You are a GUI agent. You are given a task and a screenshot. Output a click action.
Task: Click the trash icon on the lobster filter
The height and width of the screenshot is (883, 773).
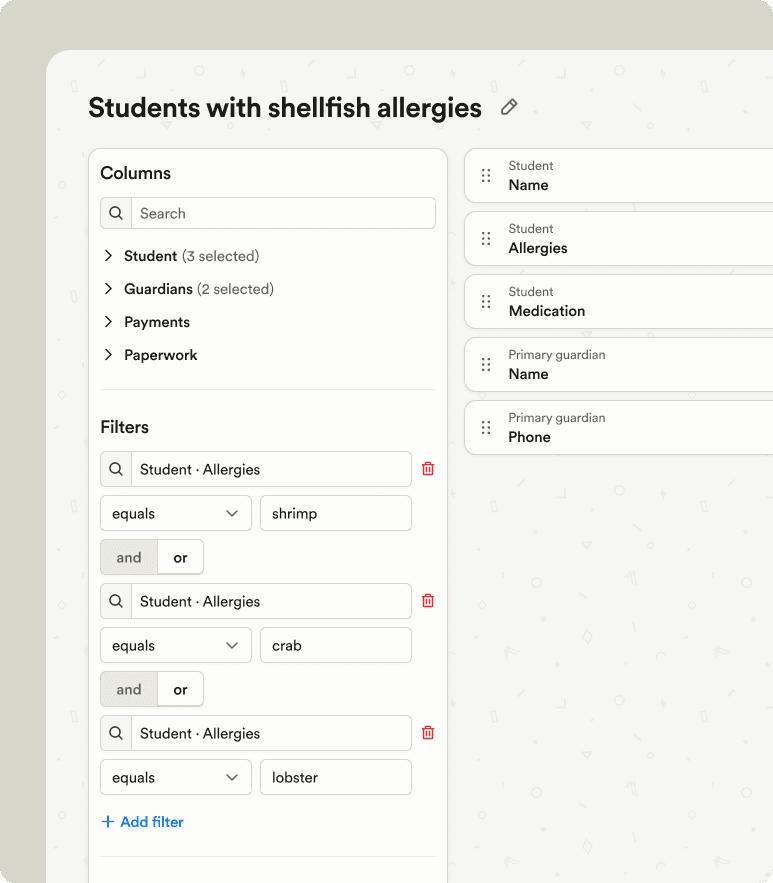pyautogui.click(x=428, y=732)
